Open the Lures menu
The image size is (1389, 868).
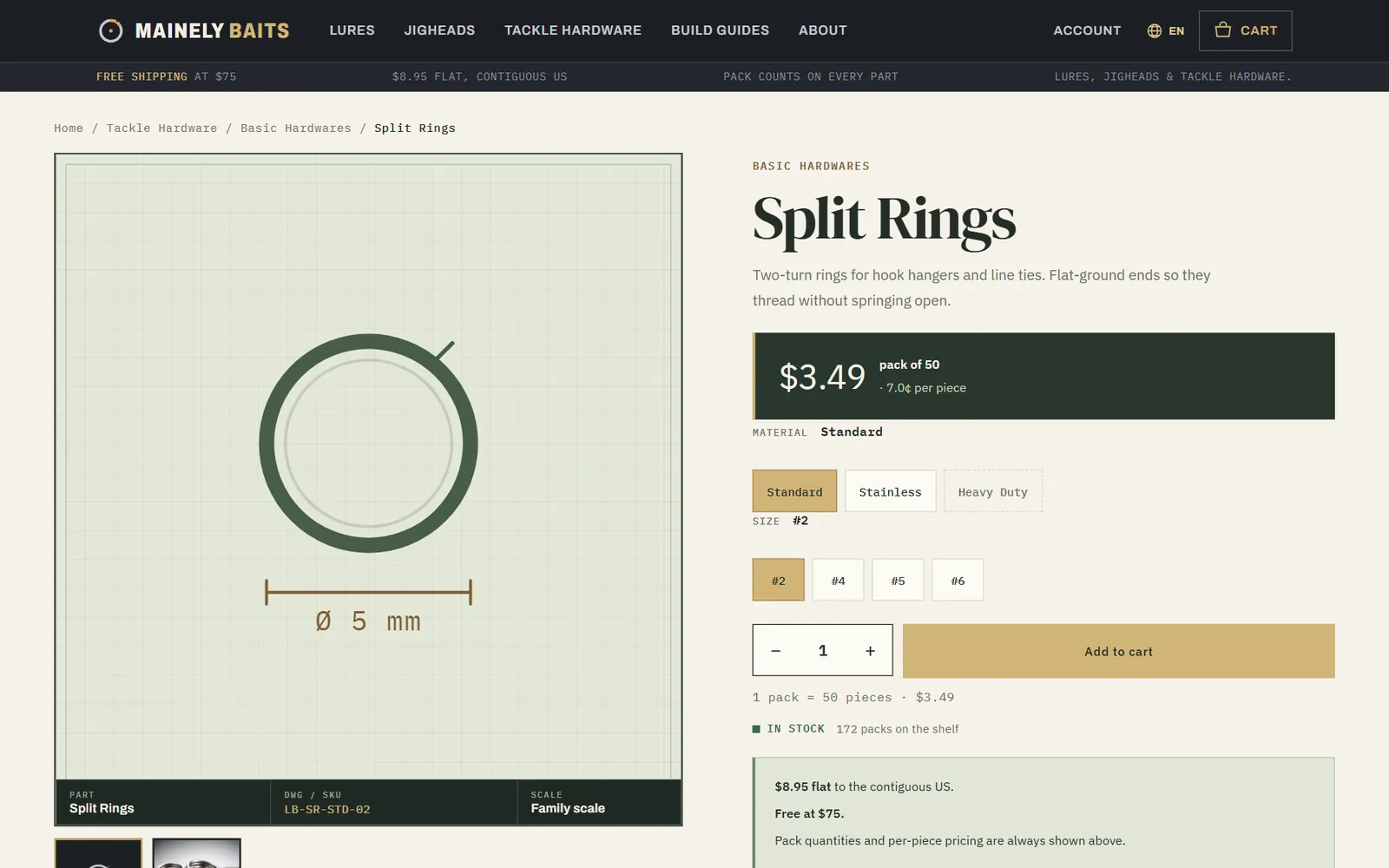click(x=352, y=30)
